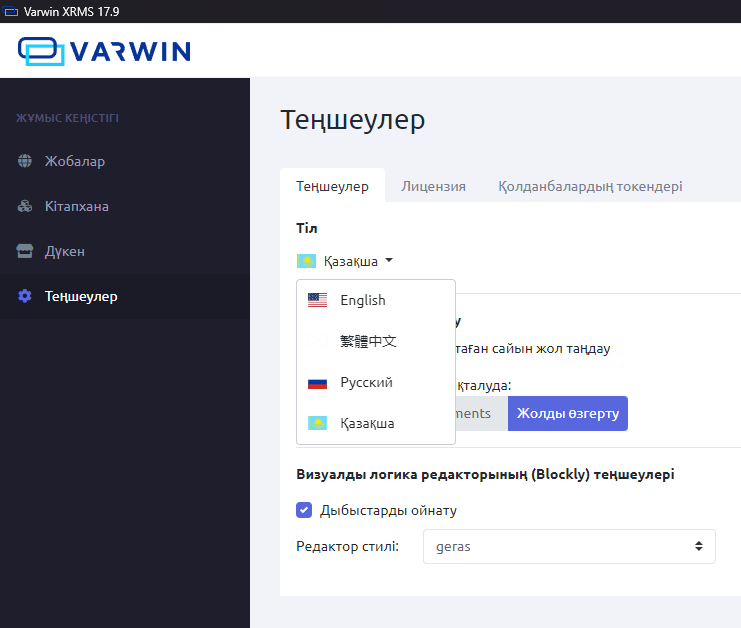741x628 pixels.
Task: Select the English text option in language list
Action: pos(362,300)
